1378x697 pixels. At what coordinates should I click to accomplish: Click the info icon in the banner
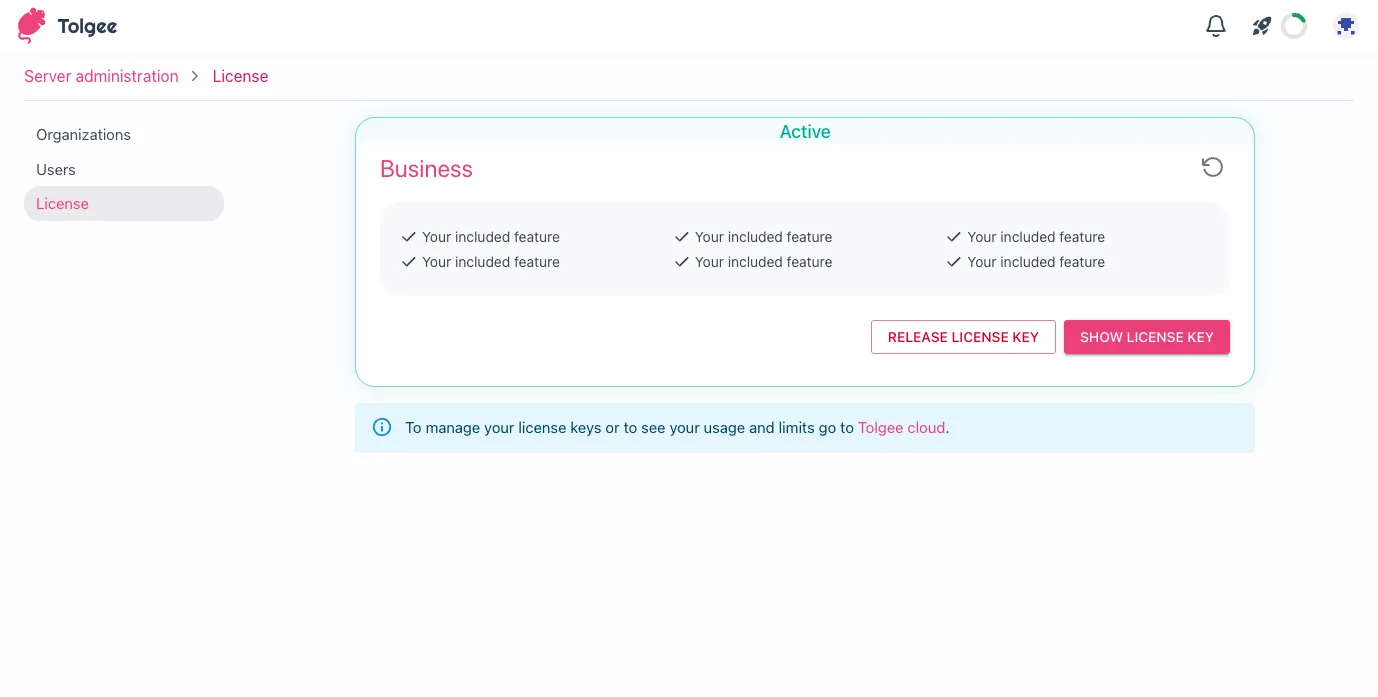point(382,427)
